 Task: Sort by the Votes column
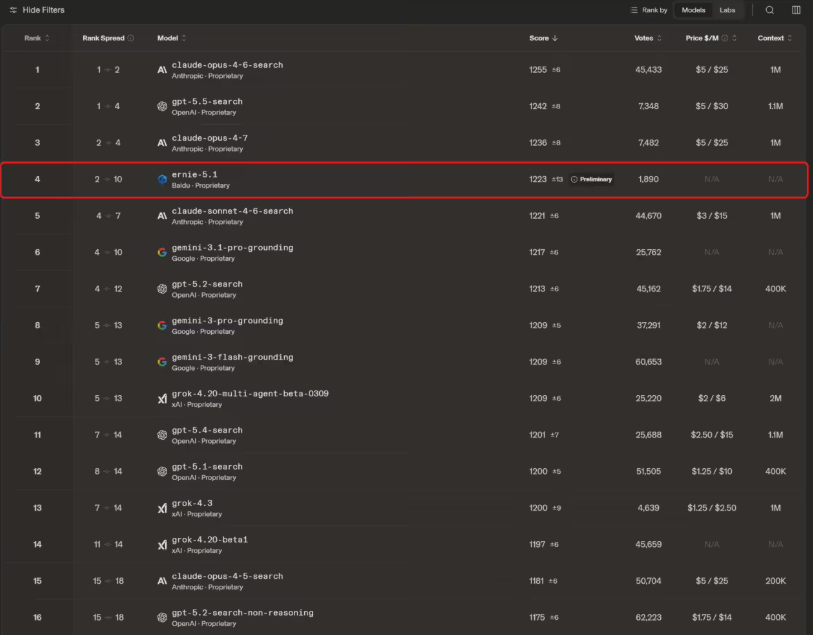click(x=648, y=38)
